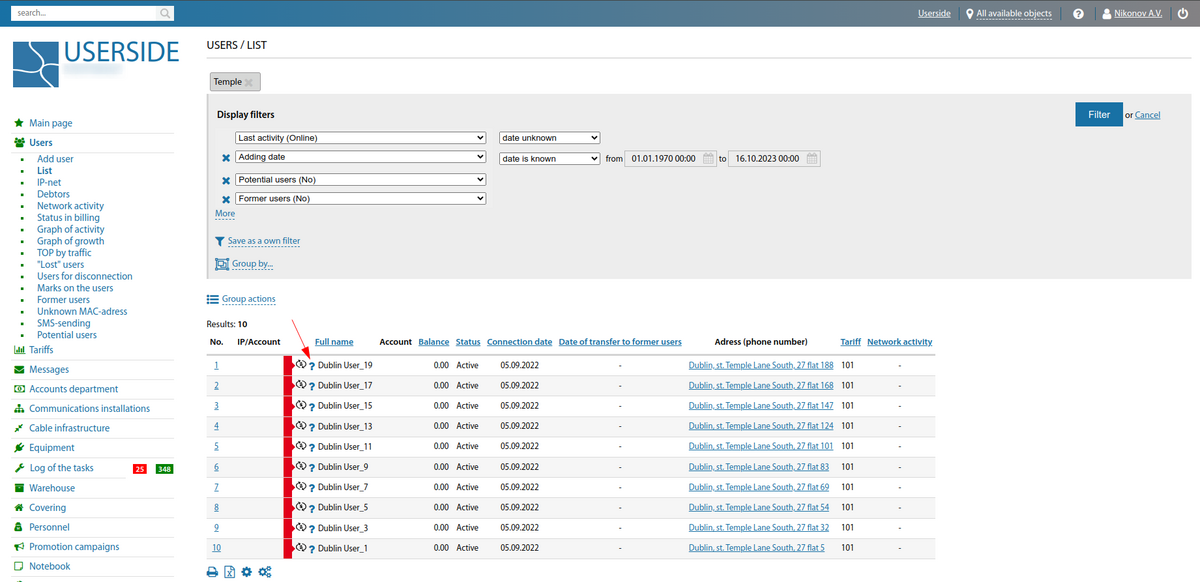Click the 'Save as a own filter' link

(x=263, y=241)
